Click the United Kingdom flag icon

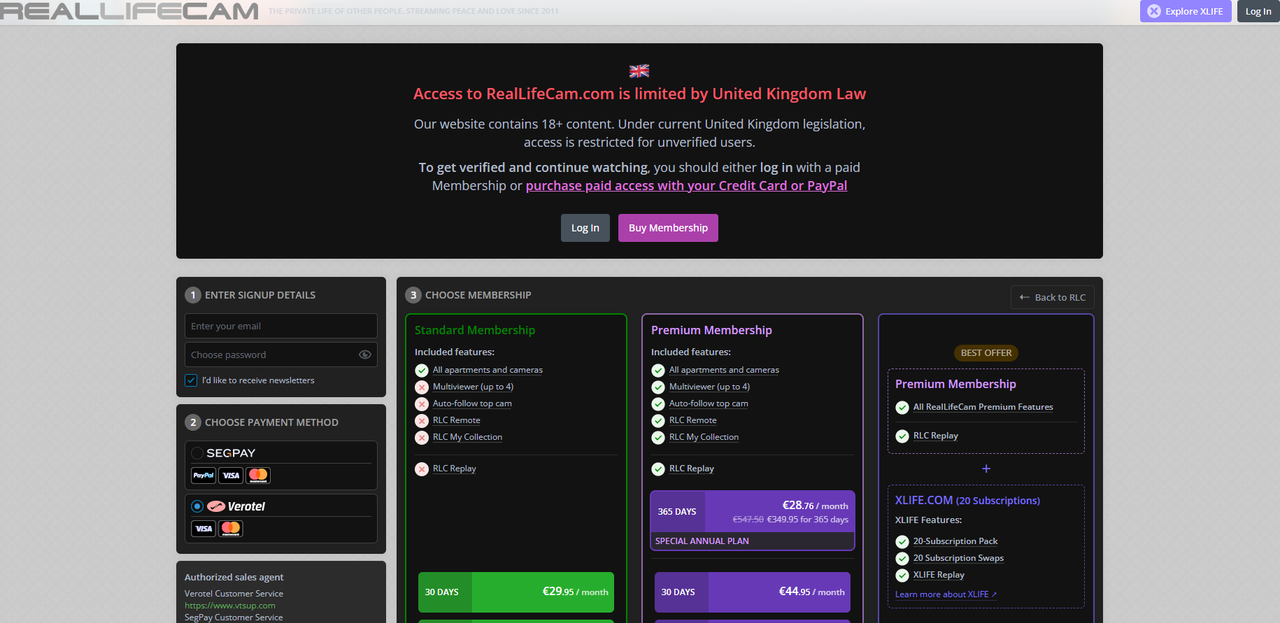point(639,71)
